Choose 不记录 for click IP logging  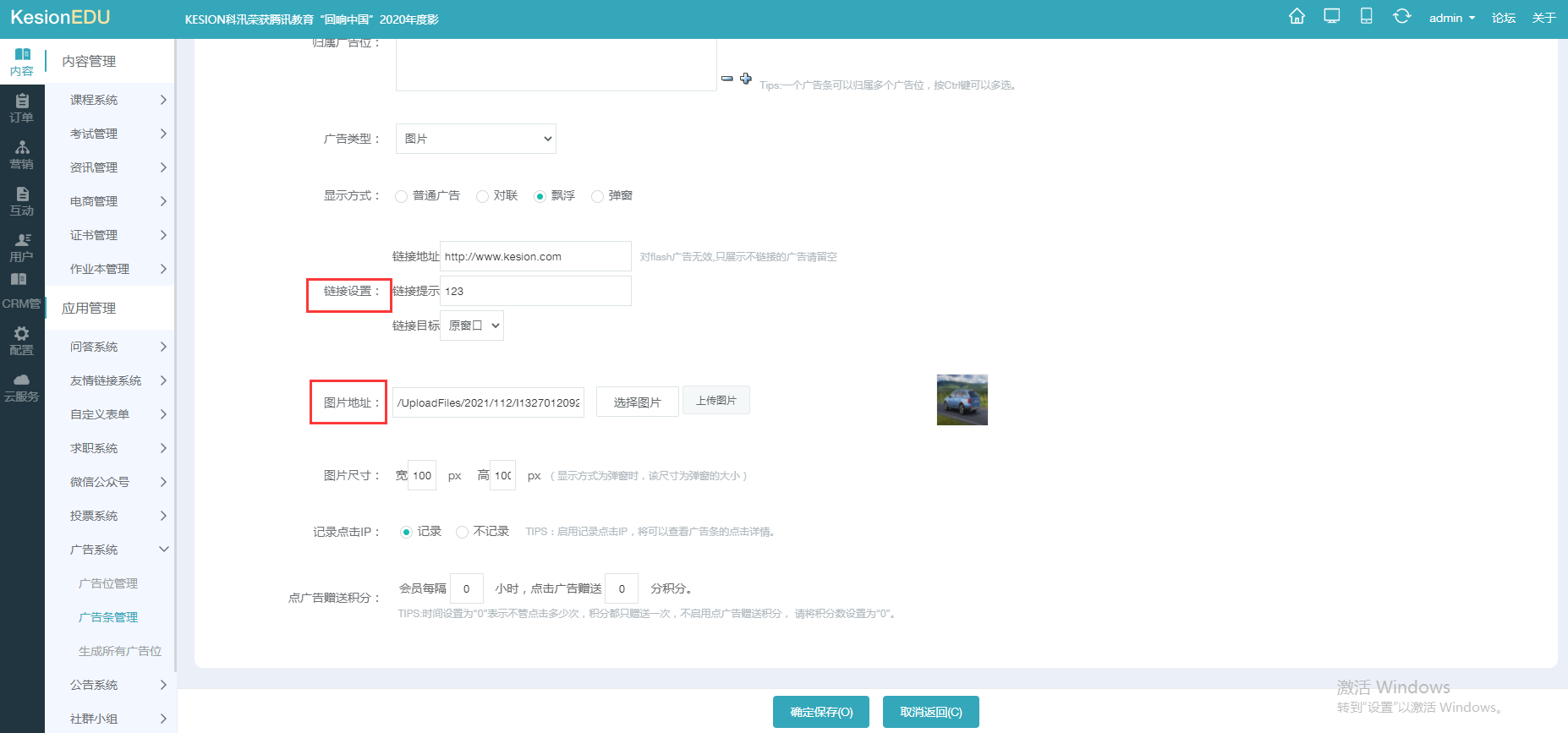pos(463,532)
